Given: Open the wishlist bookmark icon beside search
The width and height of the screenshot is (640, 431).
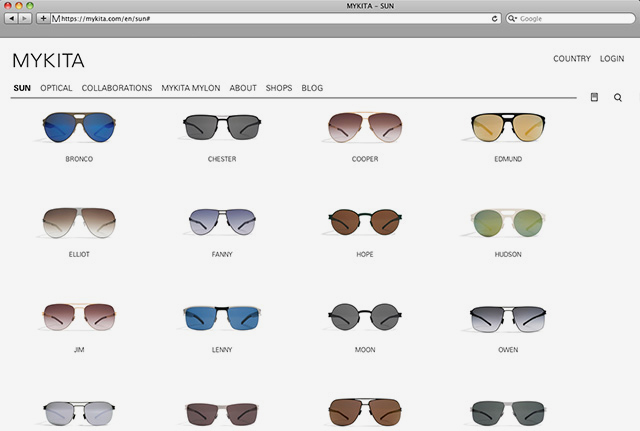Looking at the screenshot, I should (x=594, y=98).
